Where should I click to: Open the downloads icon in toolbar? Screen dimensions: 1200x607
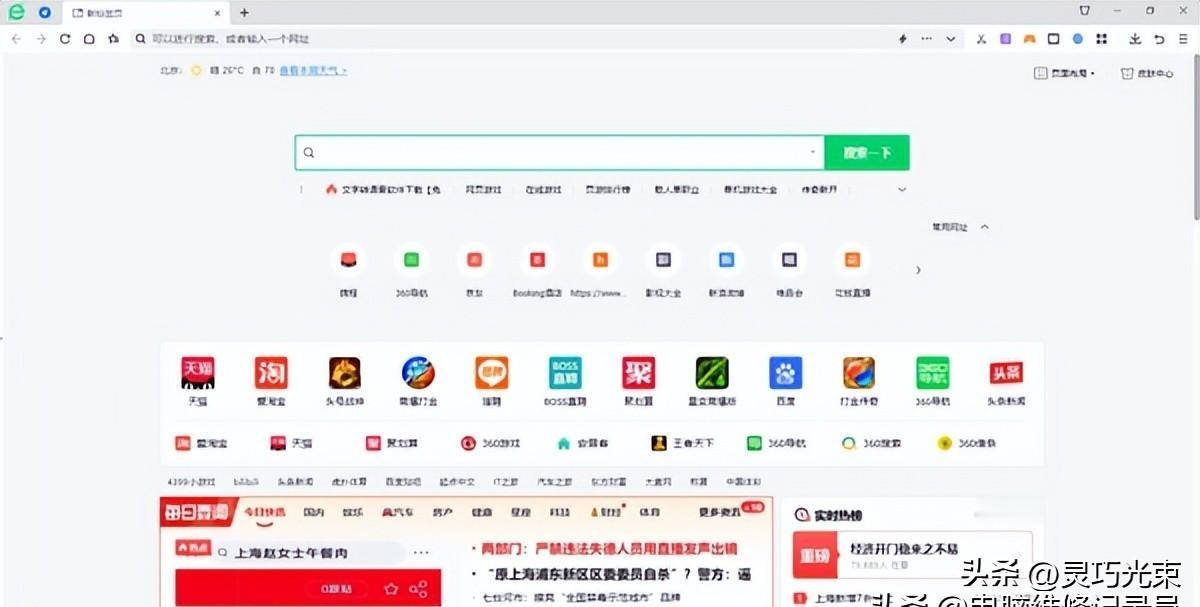[1135, 39]
